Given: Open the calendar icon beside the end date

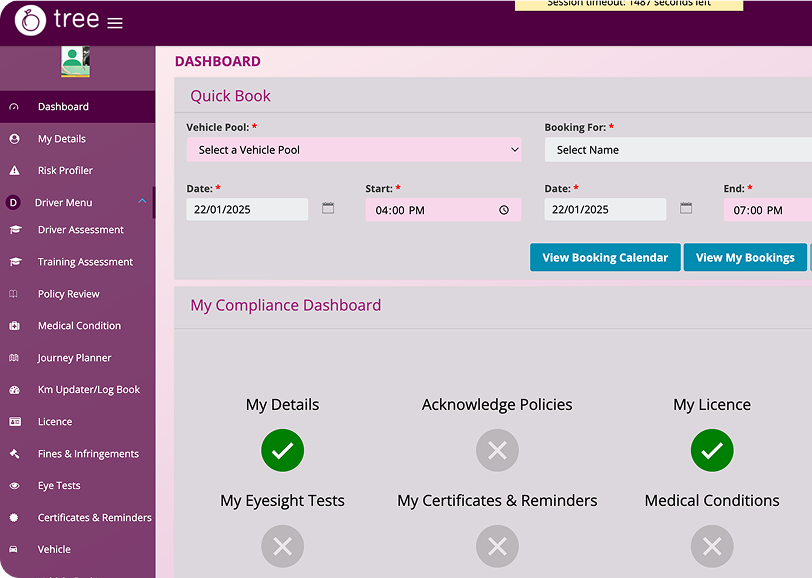Looking at the screenshot, I should point(686,208).
